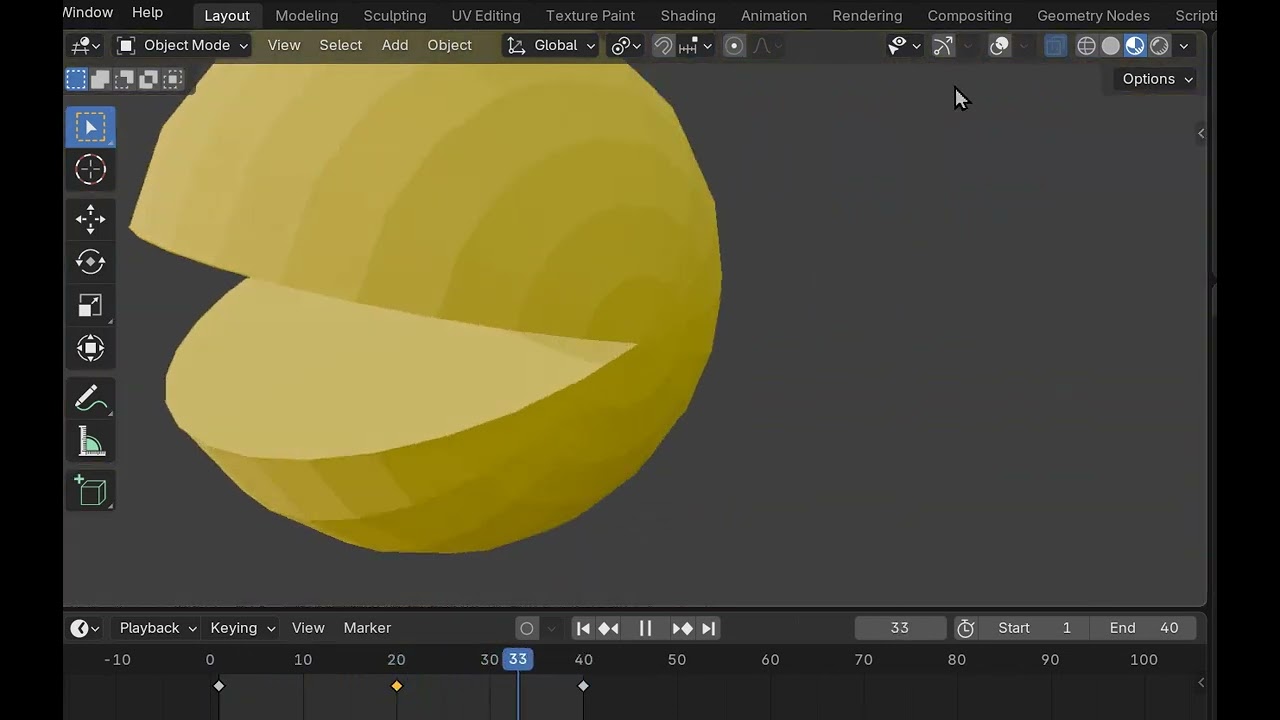Click the subtract selection mode icon

[124, 79]
